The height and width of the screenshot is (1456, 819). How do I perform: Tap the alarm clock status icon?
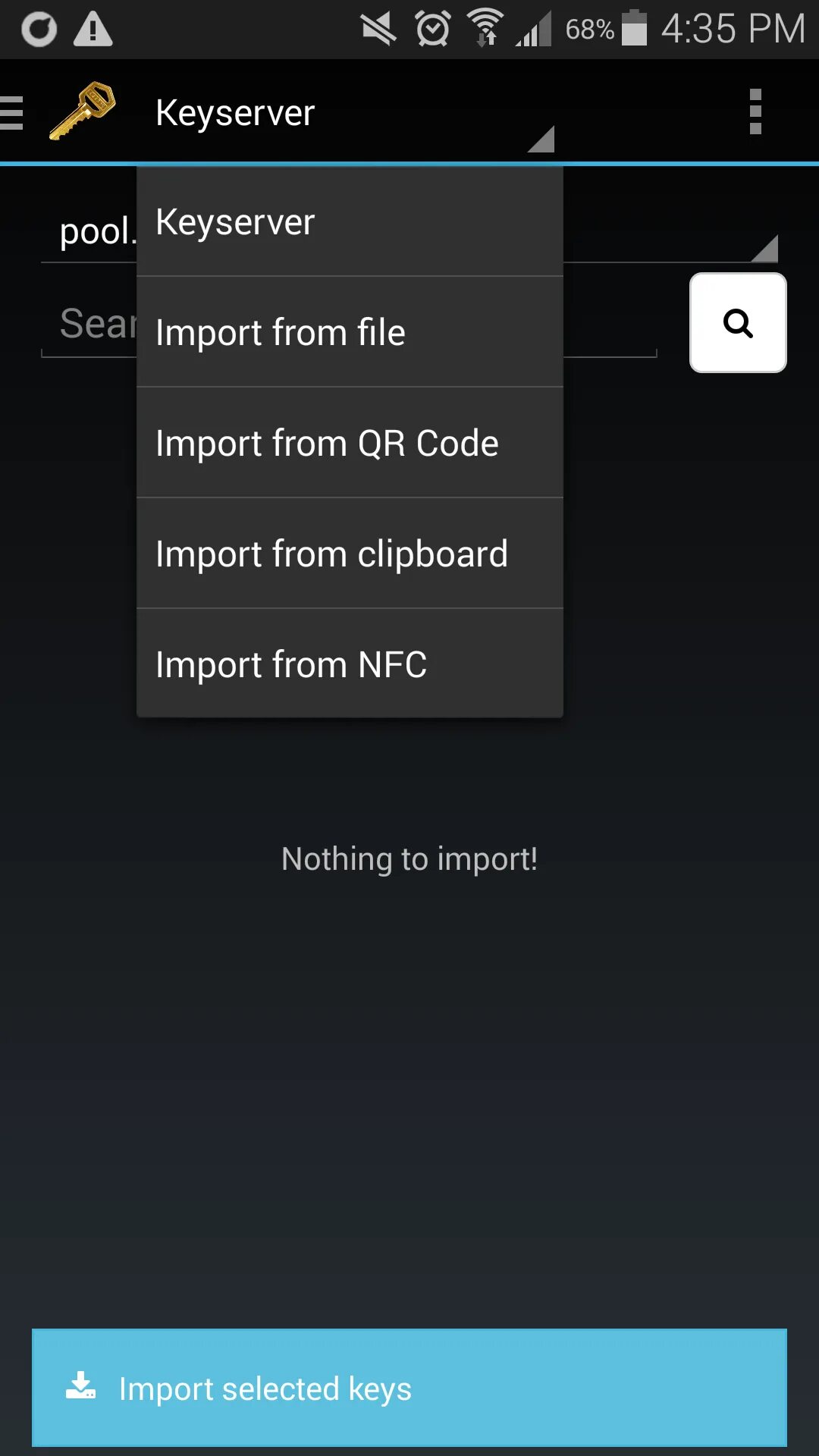point(432,30)
